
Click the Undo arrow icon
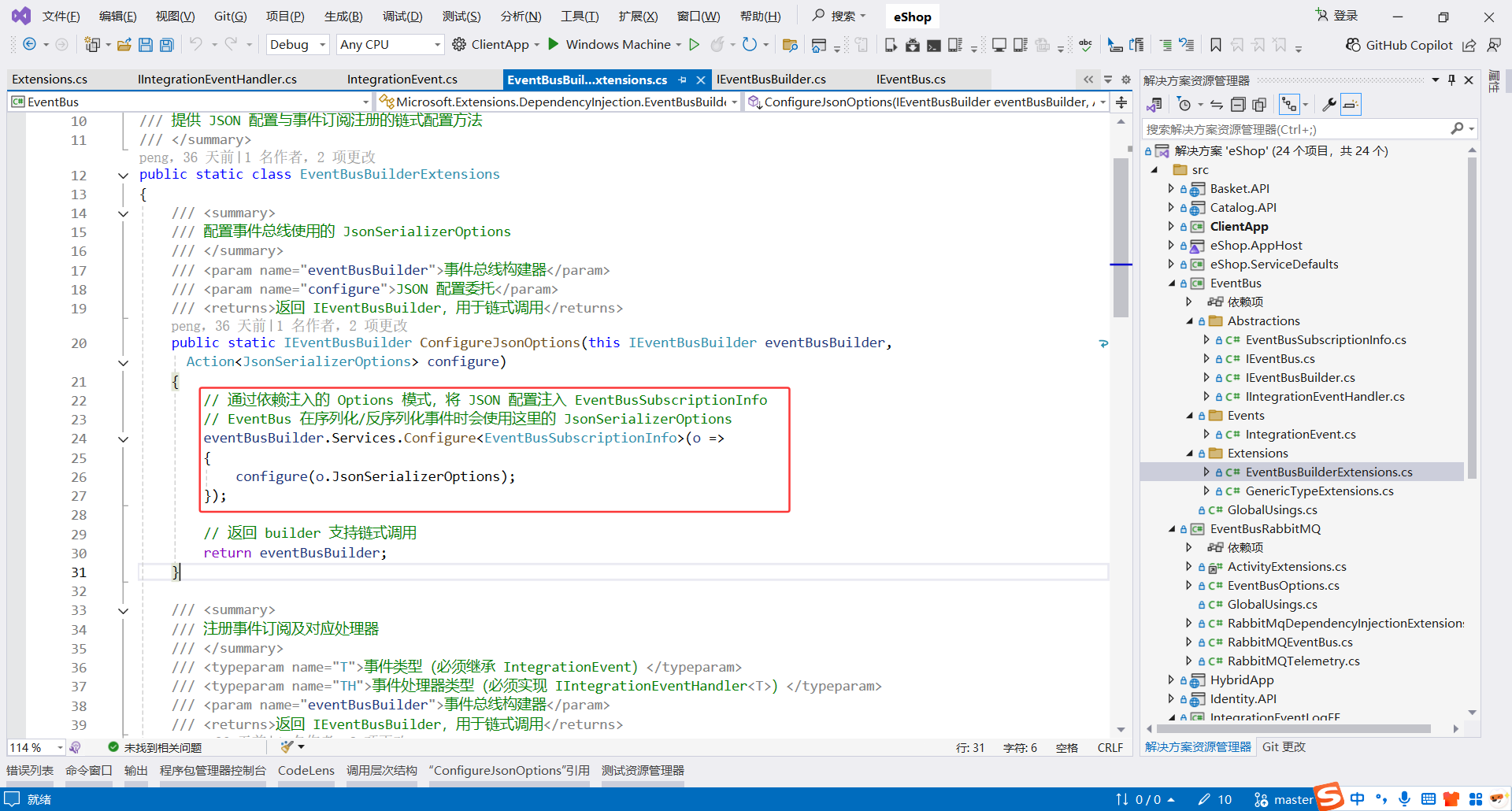[195, 45]
